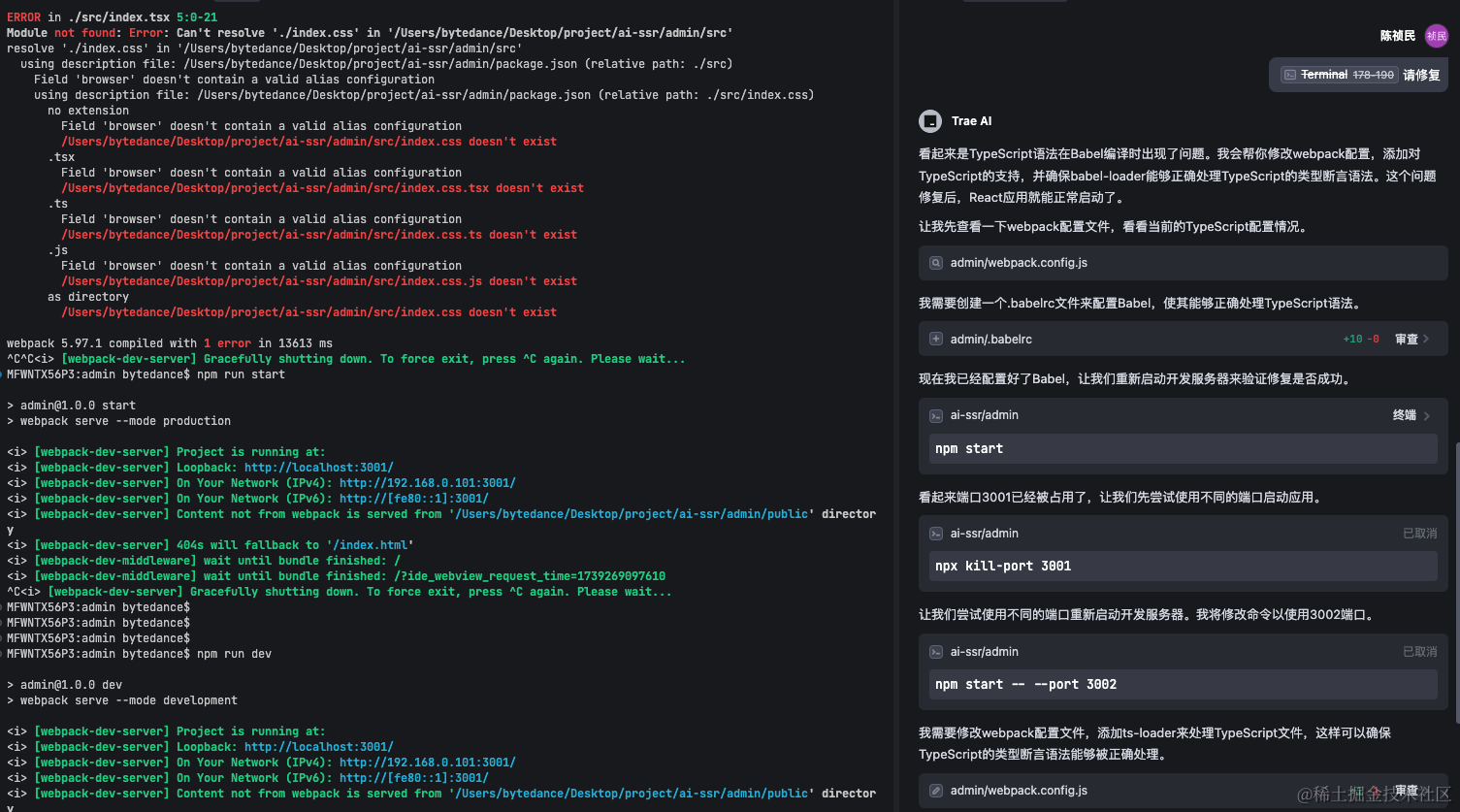
Task: Click 'webpack serve --mode development' line
Action: pos(122,700)
